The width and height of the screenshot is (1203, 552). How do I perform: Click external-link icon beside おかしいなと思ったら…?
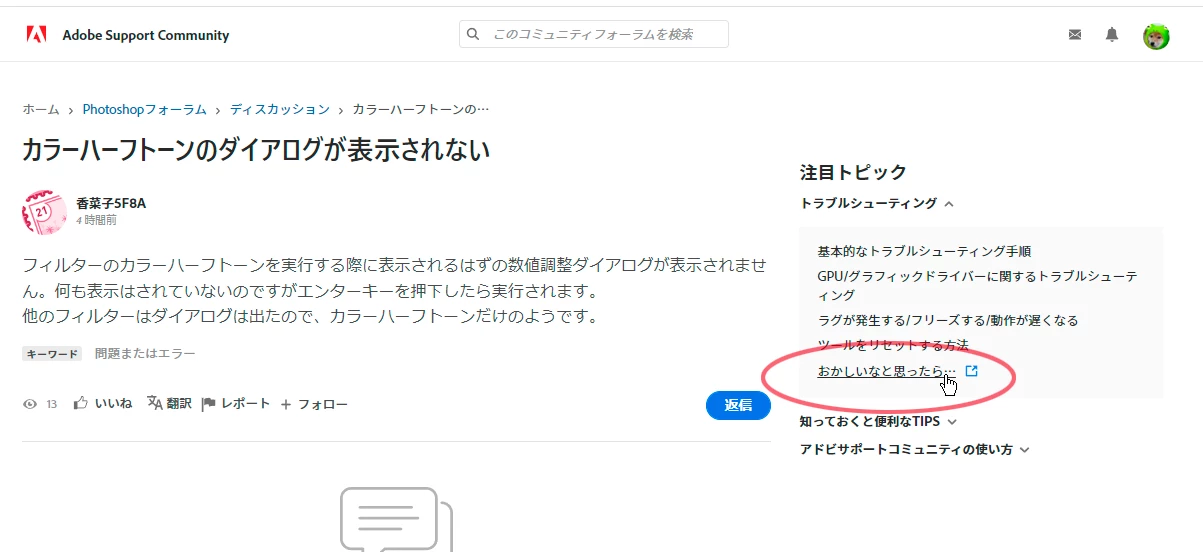click(971, 371)
